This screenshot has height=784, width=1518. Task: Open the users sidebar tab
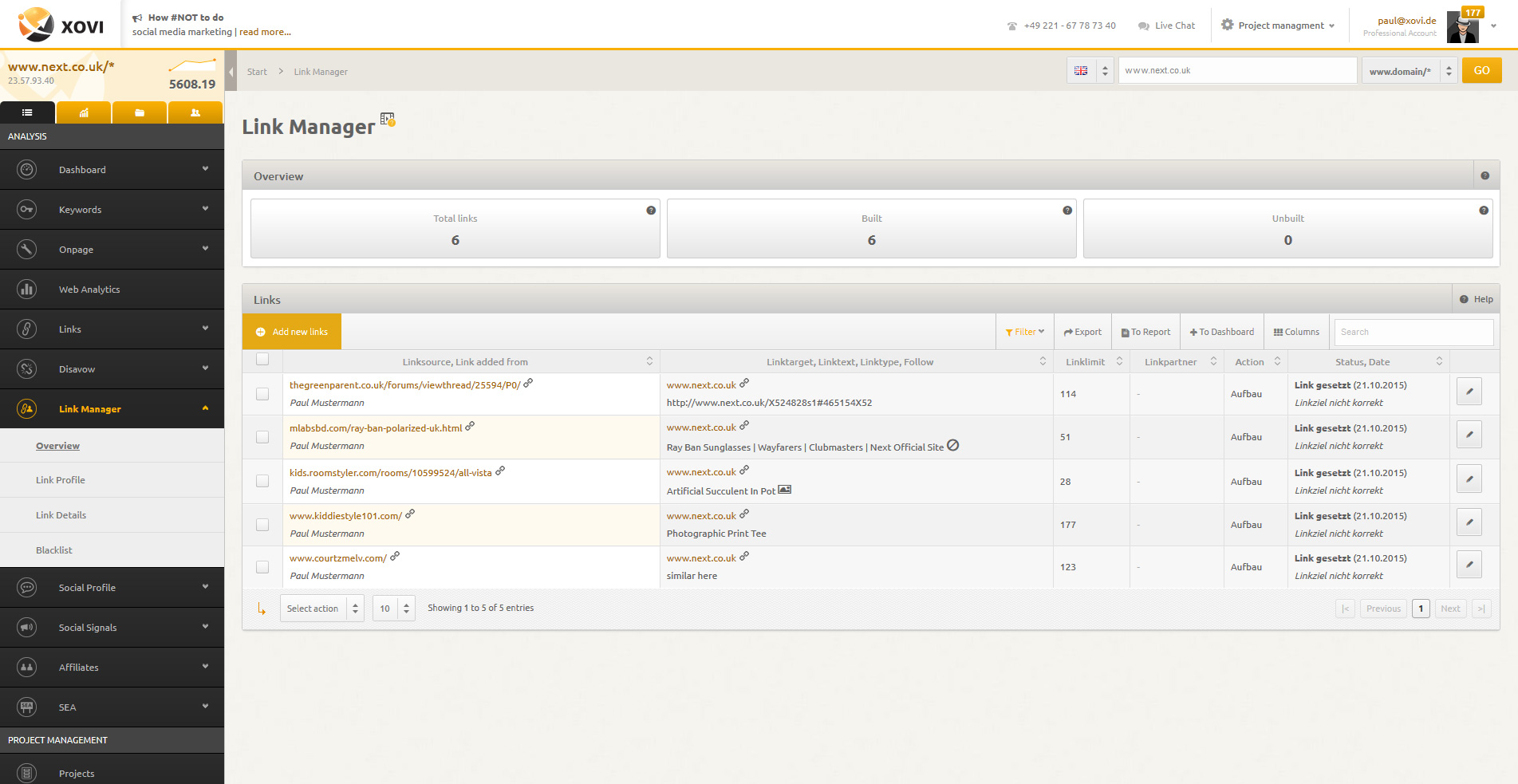coord(195,112)
